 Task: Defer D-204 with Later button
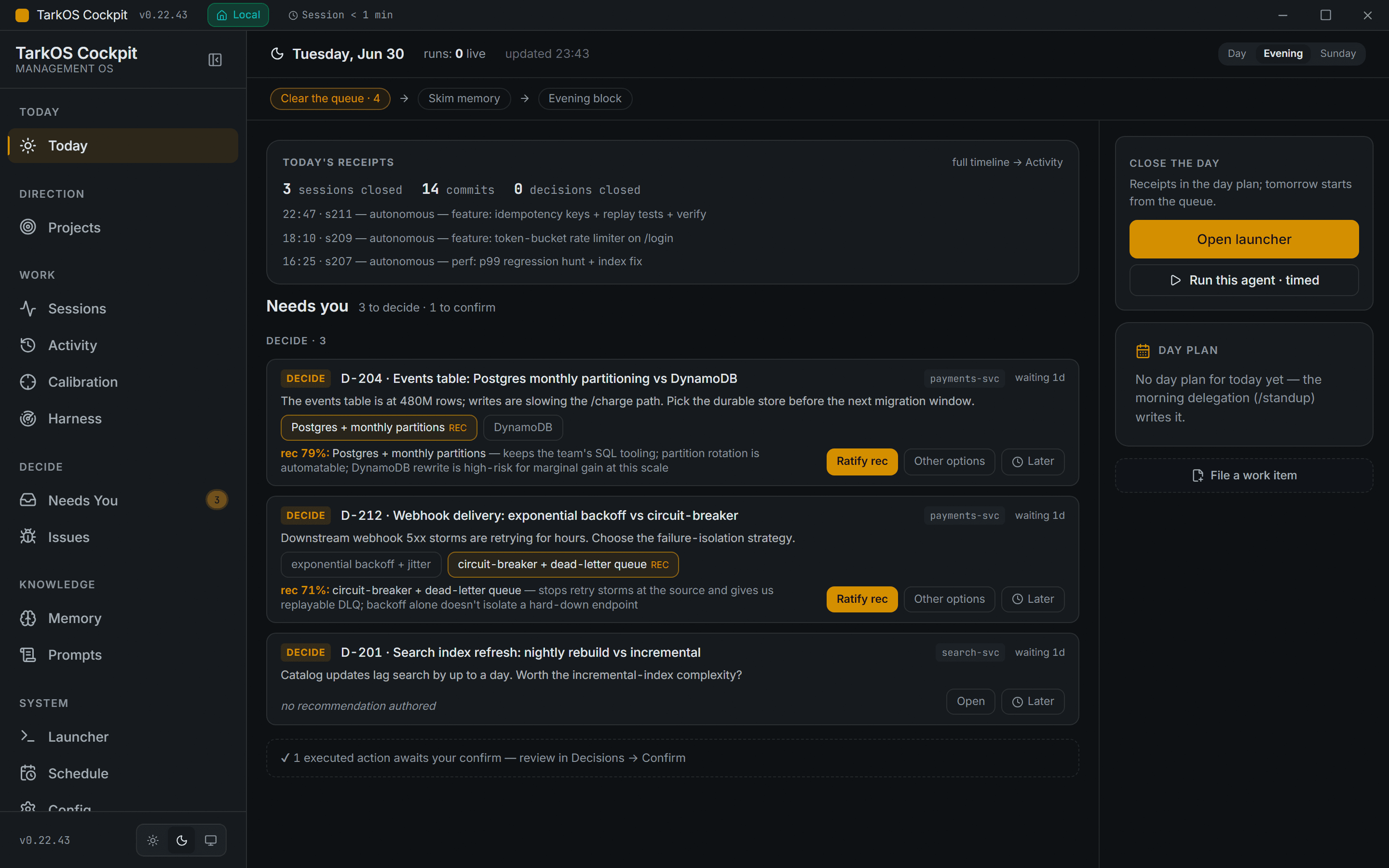click(1033, 461)
